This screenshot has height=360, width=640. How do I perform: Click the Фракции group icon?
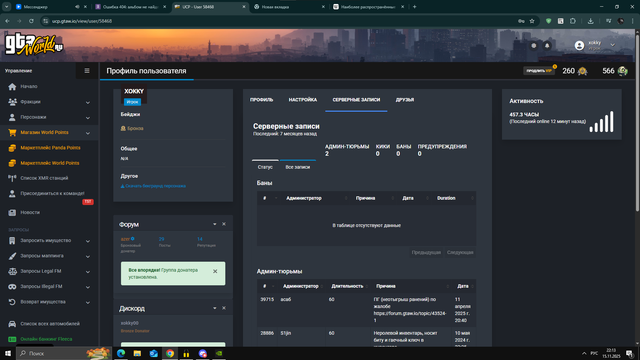[12, 102]
